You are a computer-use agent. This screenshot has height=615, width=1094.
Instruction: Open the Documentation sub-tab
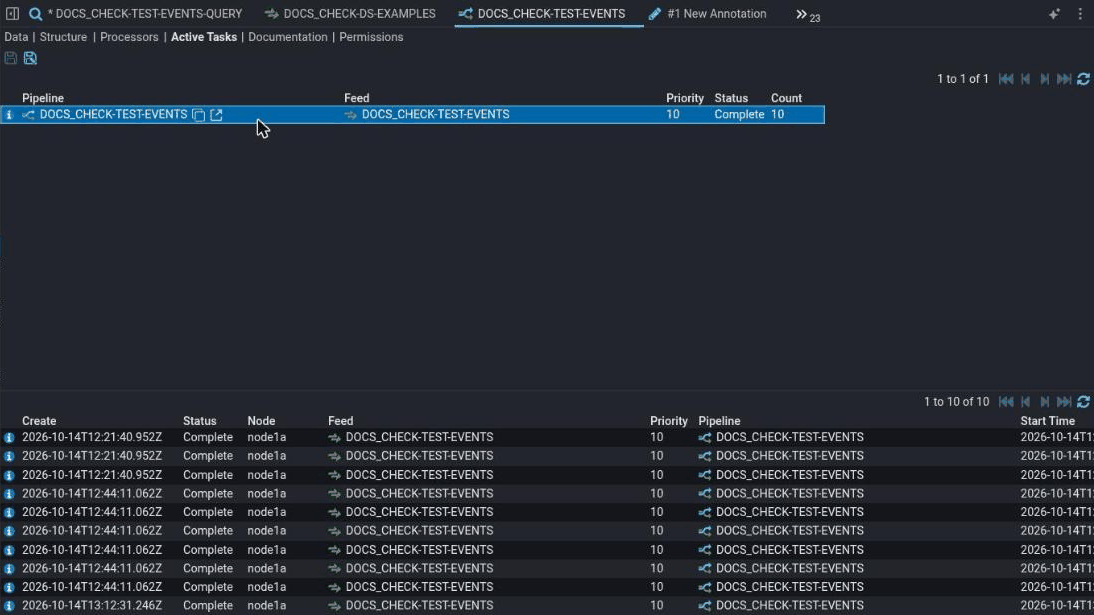point(287,37)
